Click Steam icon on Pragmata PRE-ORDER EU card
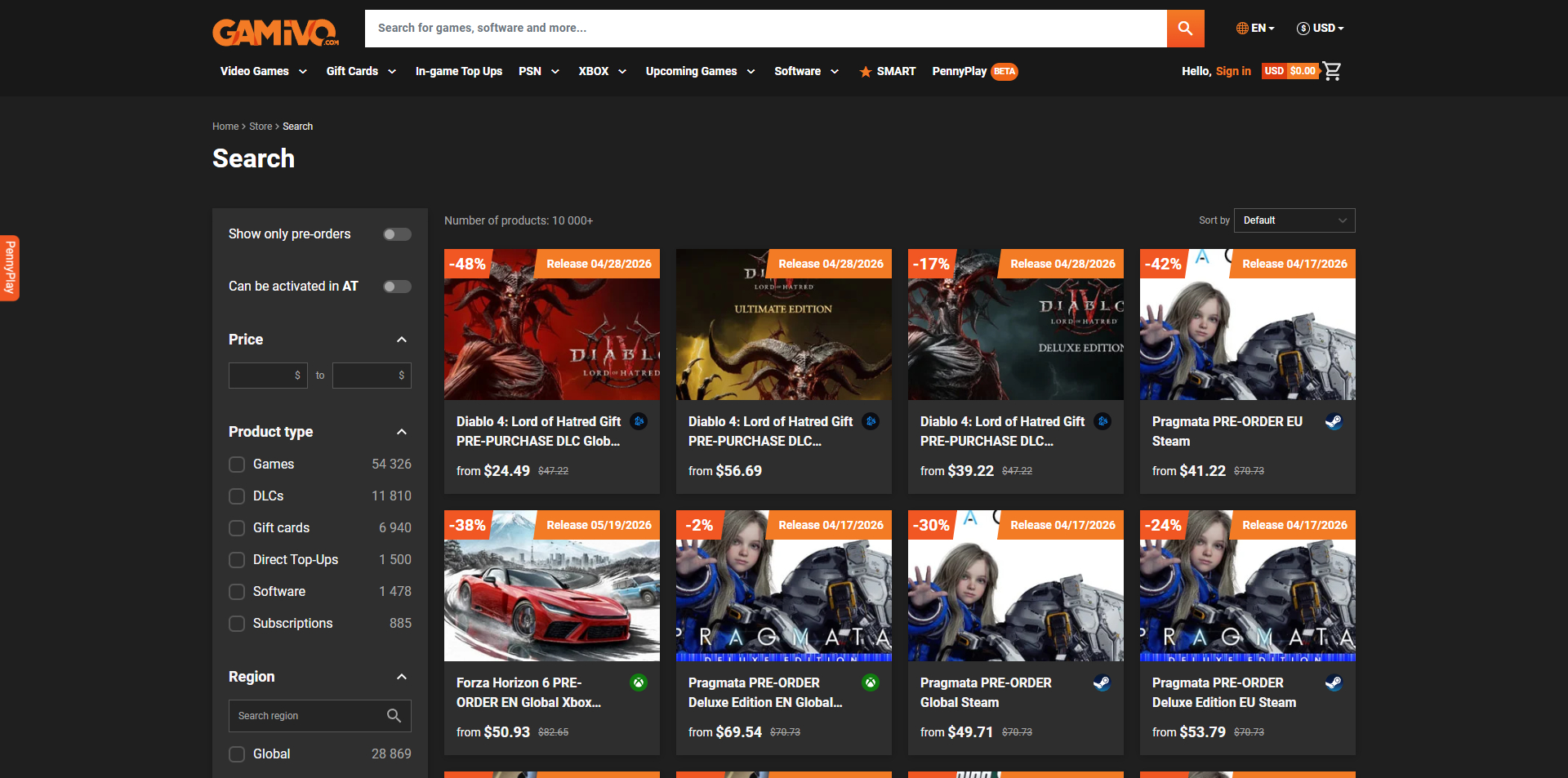The image size is (1568, 778). pyautogui.click(x=1334, y=422)
